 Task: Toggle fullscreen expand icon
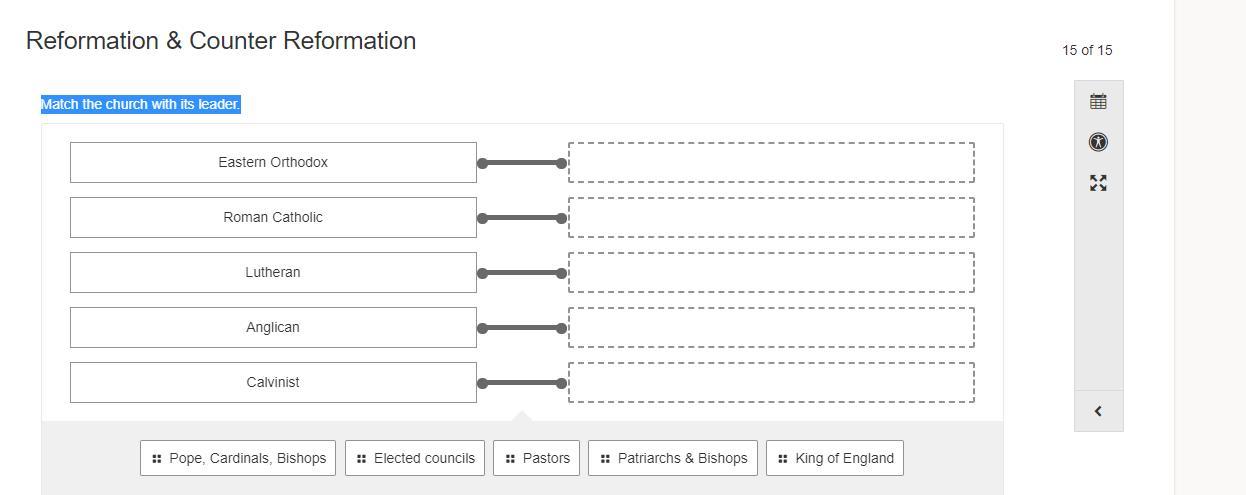click(1098, 183)
